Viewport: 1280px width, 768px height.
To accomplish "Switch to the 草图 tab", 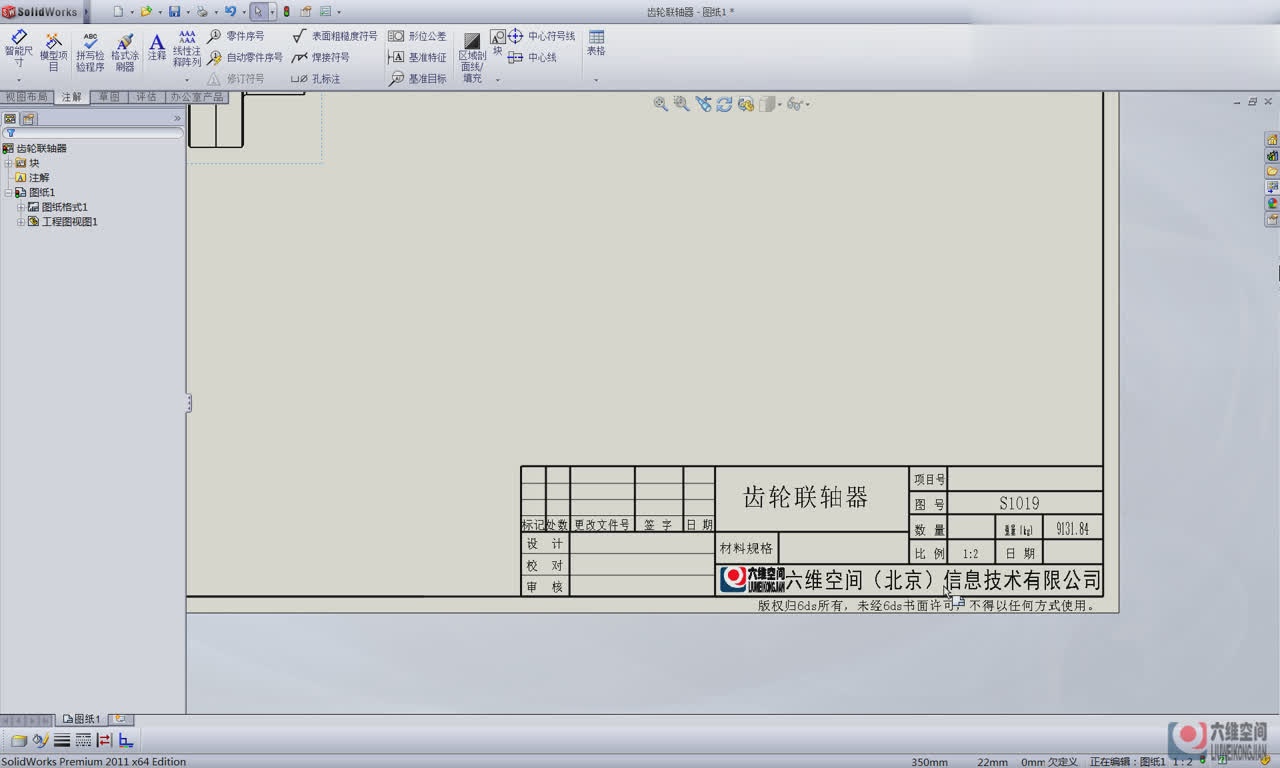I will pyautogui.click(x=109, y=97).
